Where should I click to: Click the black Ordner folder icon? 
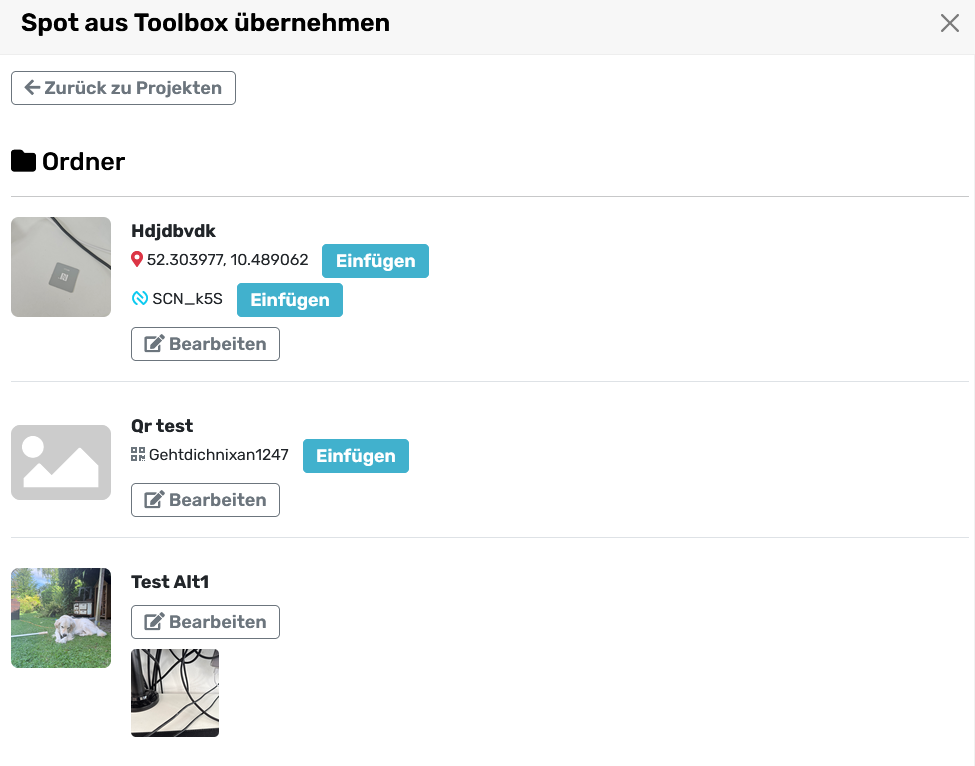tap(24, 161)
